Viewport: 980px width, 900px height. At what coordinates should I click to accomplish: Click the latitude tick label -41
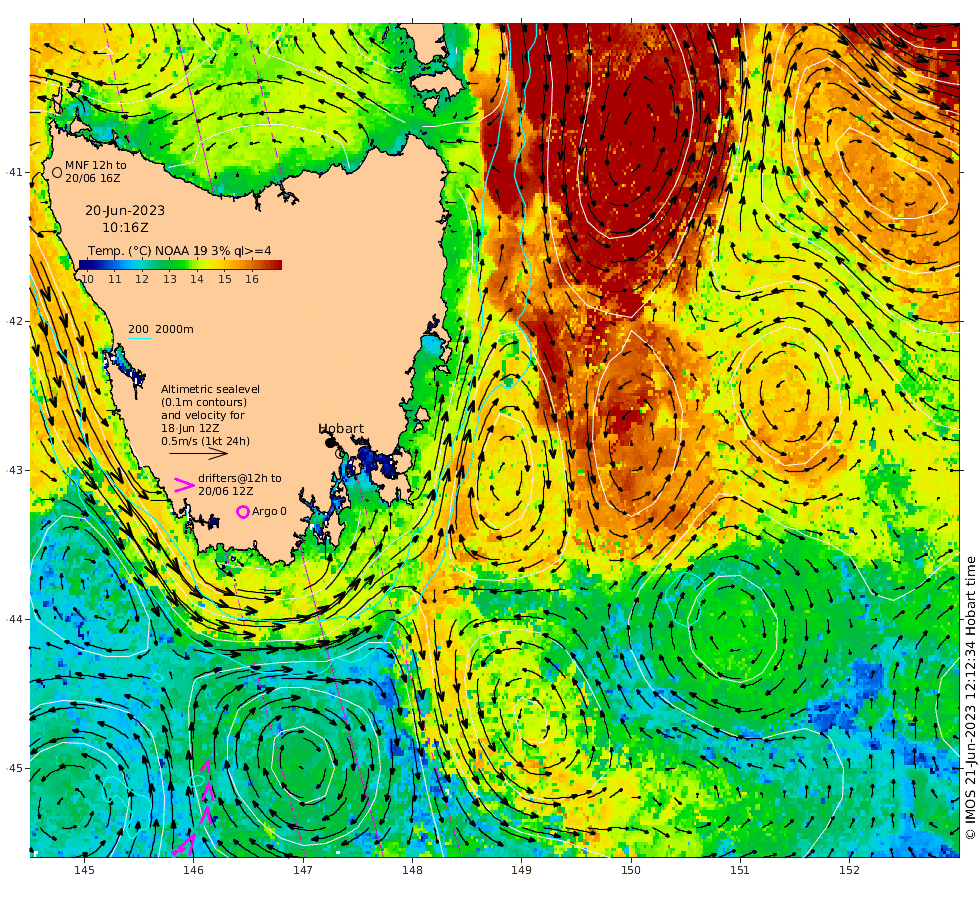(14, 172)
